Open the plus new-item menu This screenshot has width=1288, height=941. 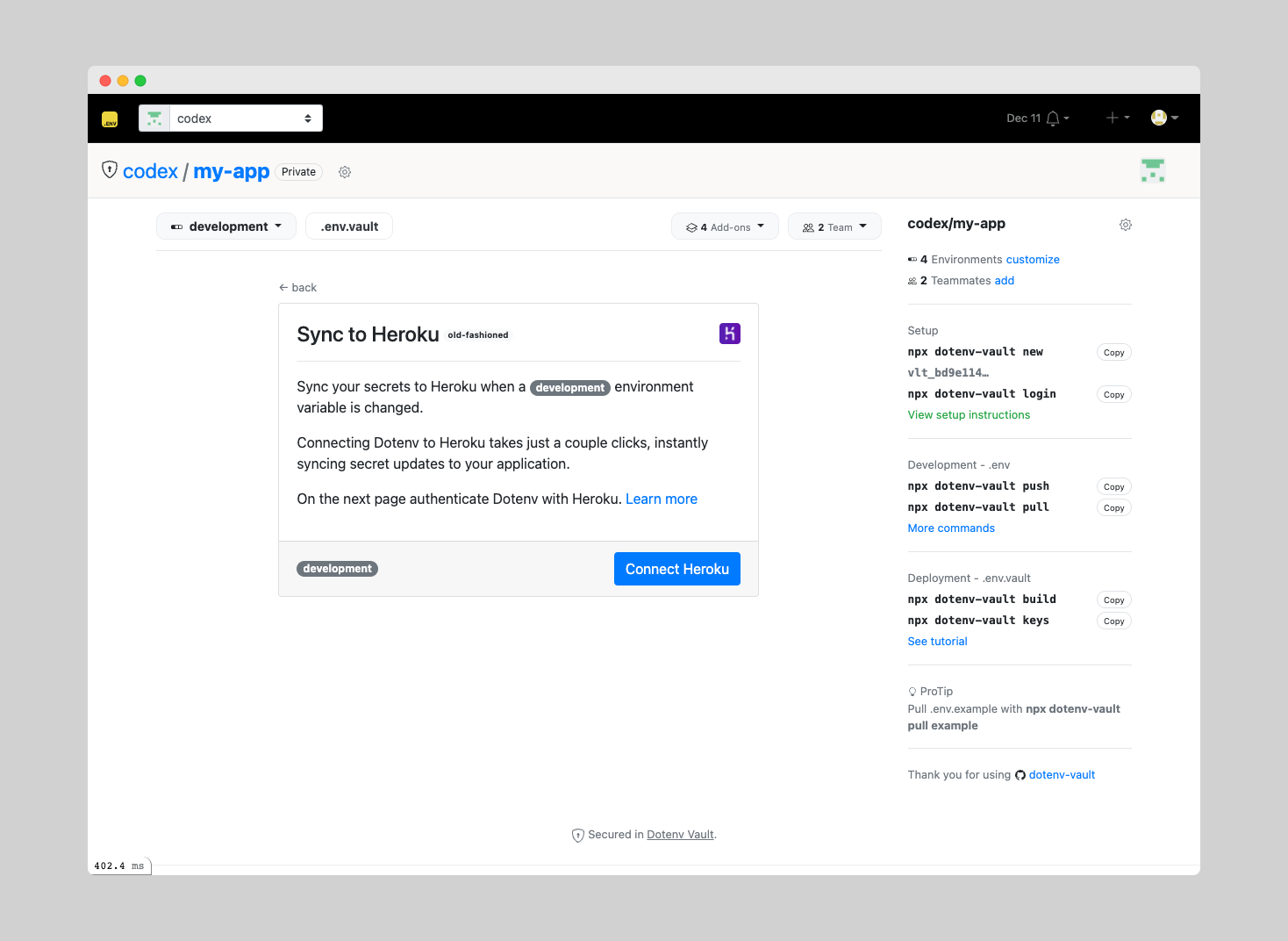1117,118
